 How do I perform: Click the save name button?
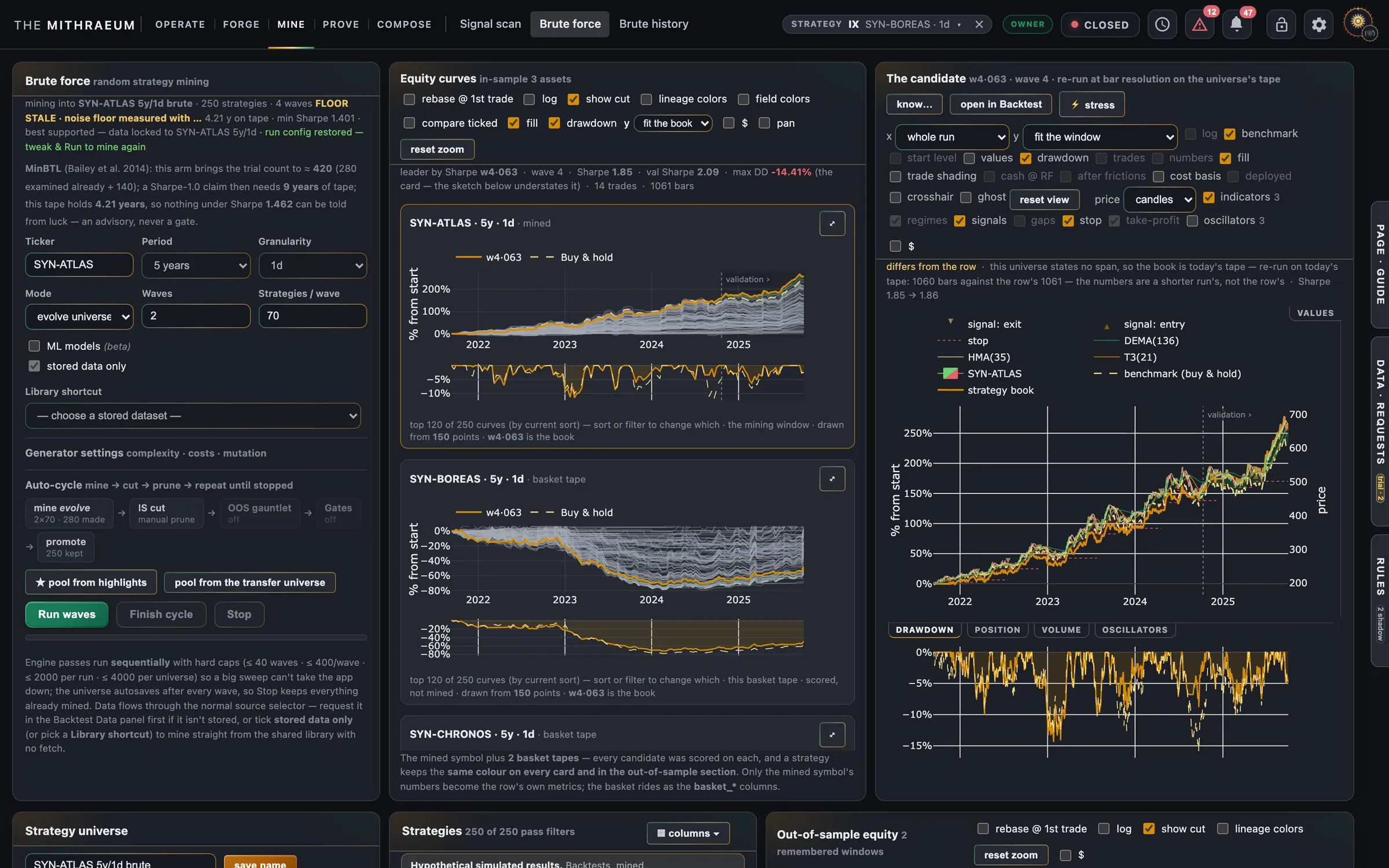(260, 863)
